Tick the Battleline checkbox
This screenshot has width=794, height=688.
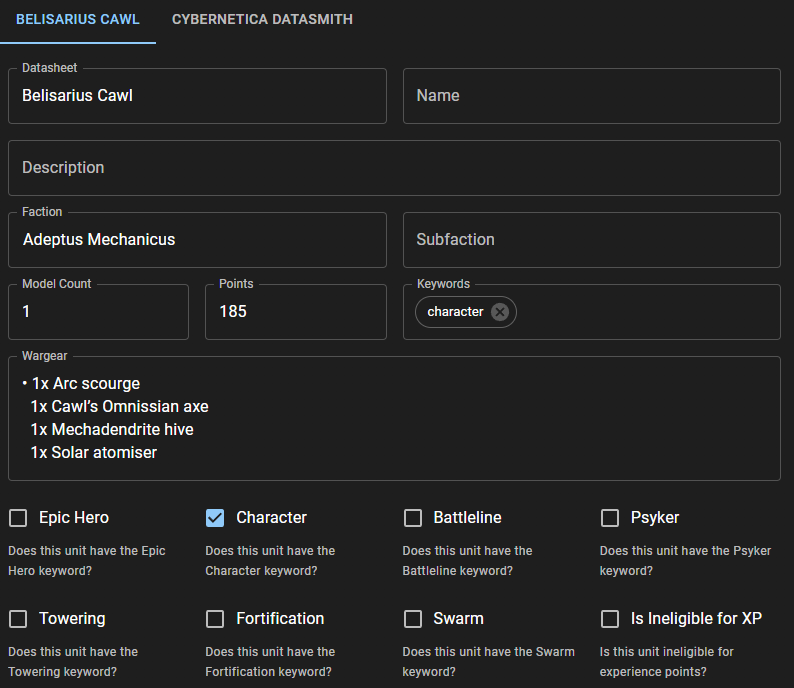tap(413, 518)
